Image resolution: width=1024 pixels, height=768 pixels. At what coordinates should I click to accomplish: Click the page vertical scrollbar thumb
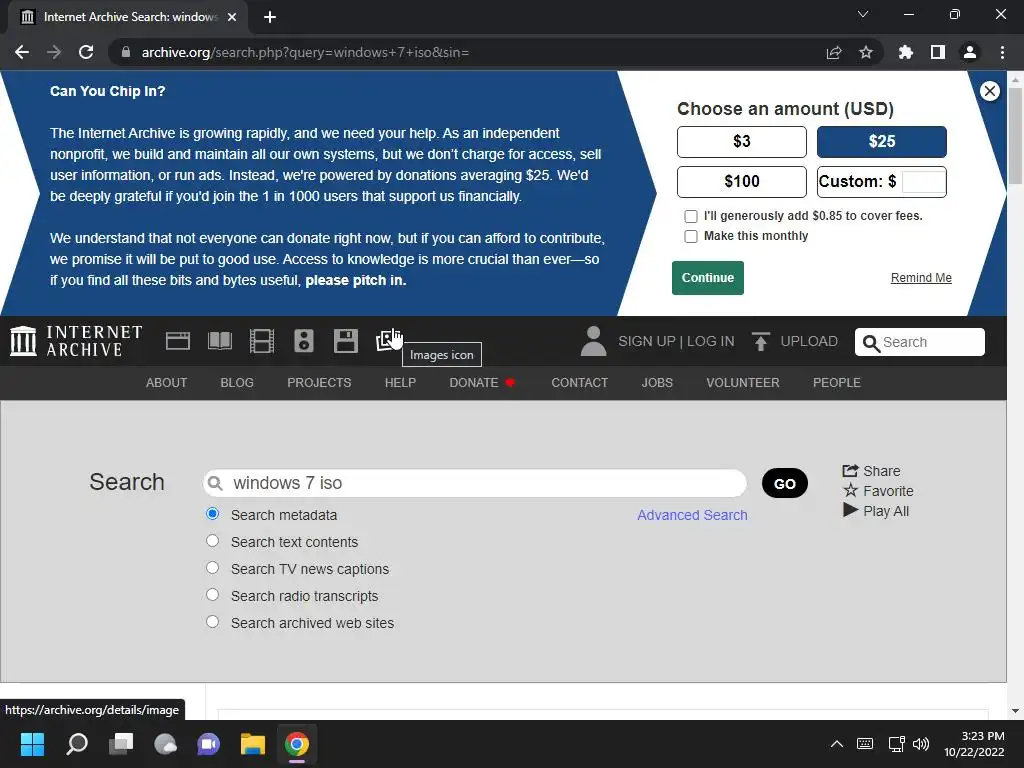point(1015,136)
